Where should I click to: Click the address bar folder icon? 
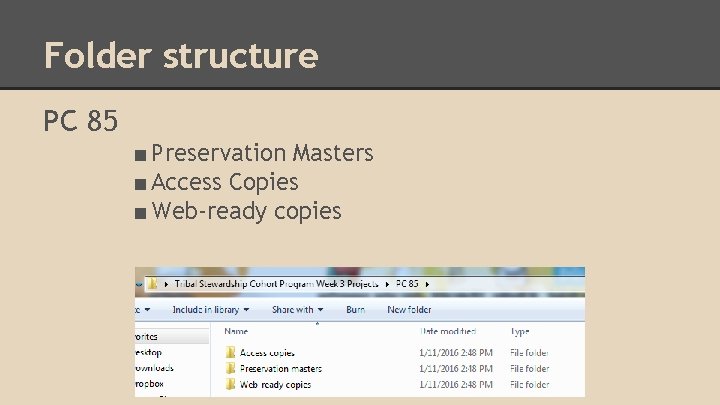pos(153,284)
